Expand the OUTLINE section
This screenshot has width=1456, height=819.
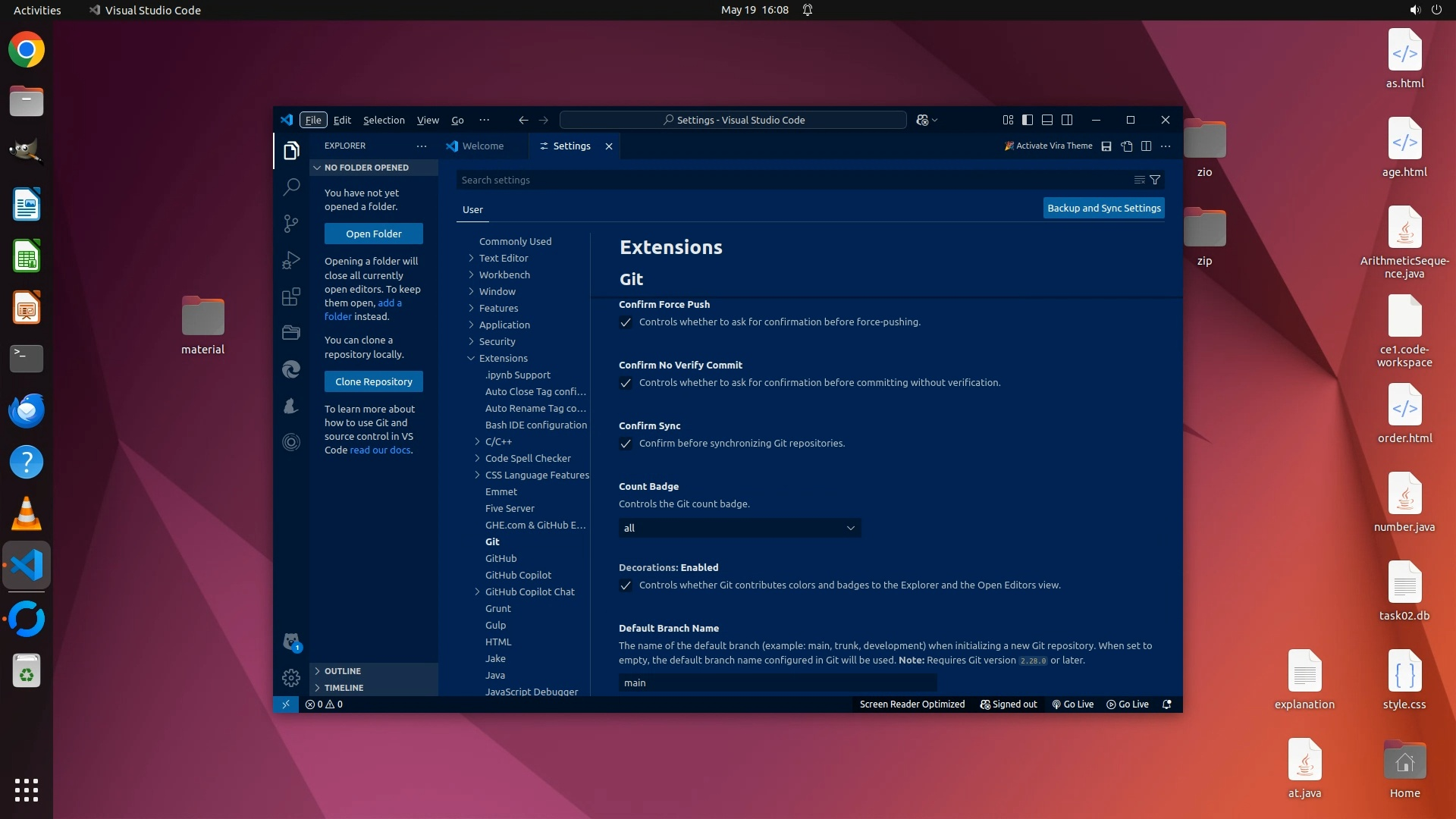(x=343, y=671)
